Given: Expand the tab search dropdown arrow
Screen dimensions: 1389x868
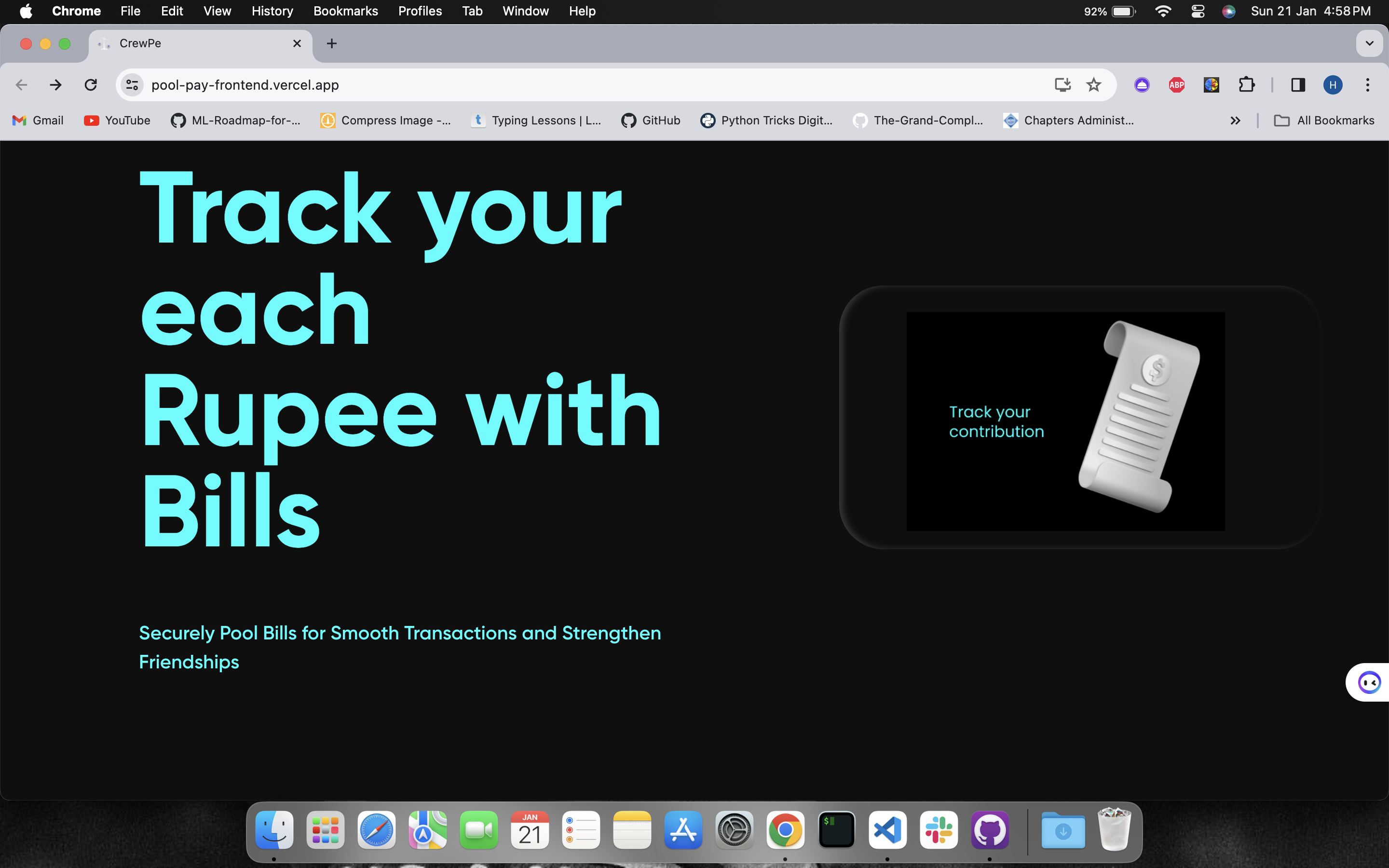Looking at the screenshot, I should (1369, 43).
